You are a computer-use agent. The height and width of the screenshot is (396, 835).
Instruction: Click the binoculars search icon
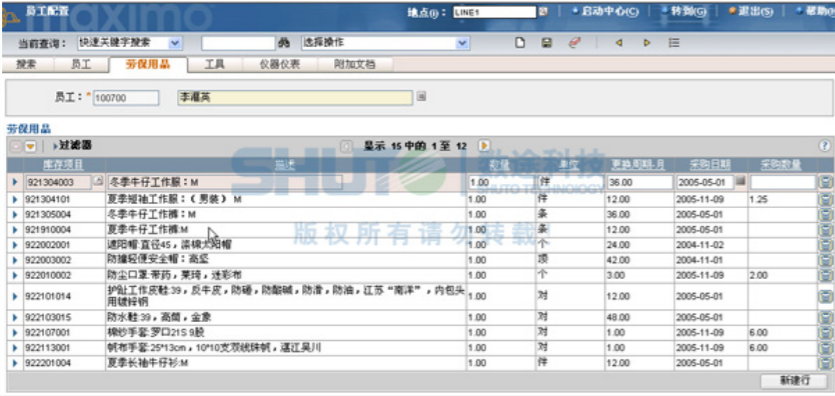pyautogui.click(x=283, y=43)
